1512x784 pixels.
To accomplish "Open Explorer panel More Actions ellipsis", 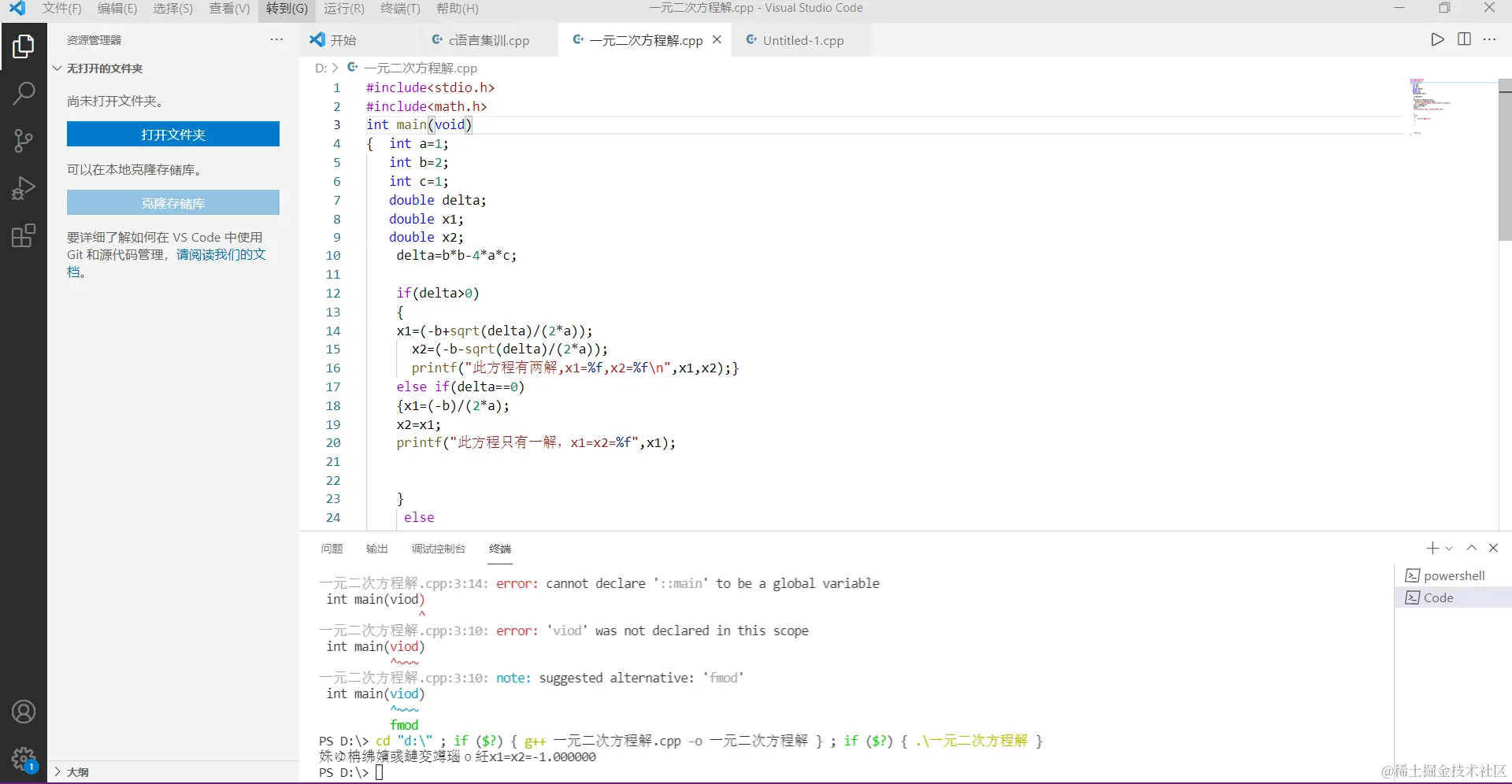I will click(x=276, y=39).
